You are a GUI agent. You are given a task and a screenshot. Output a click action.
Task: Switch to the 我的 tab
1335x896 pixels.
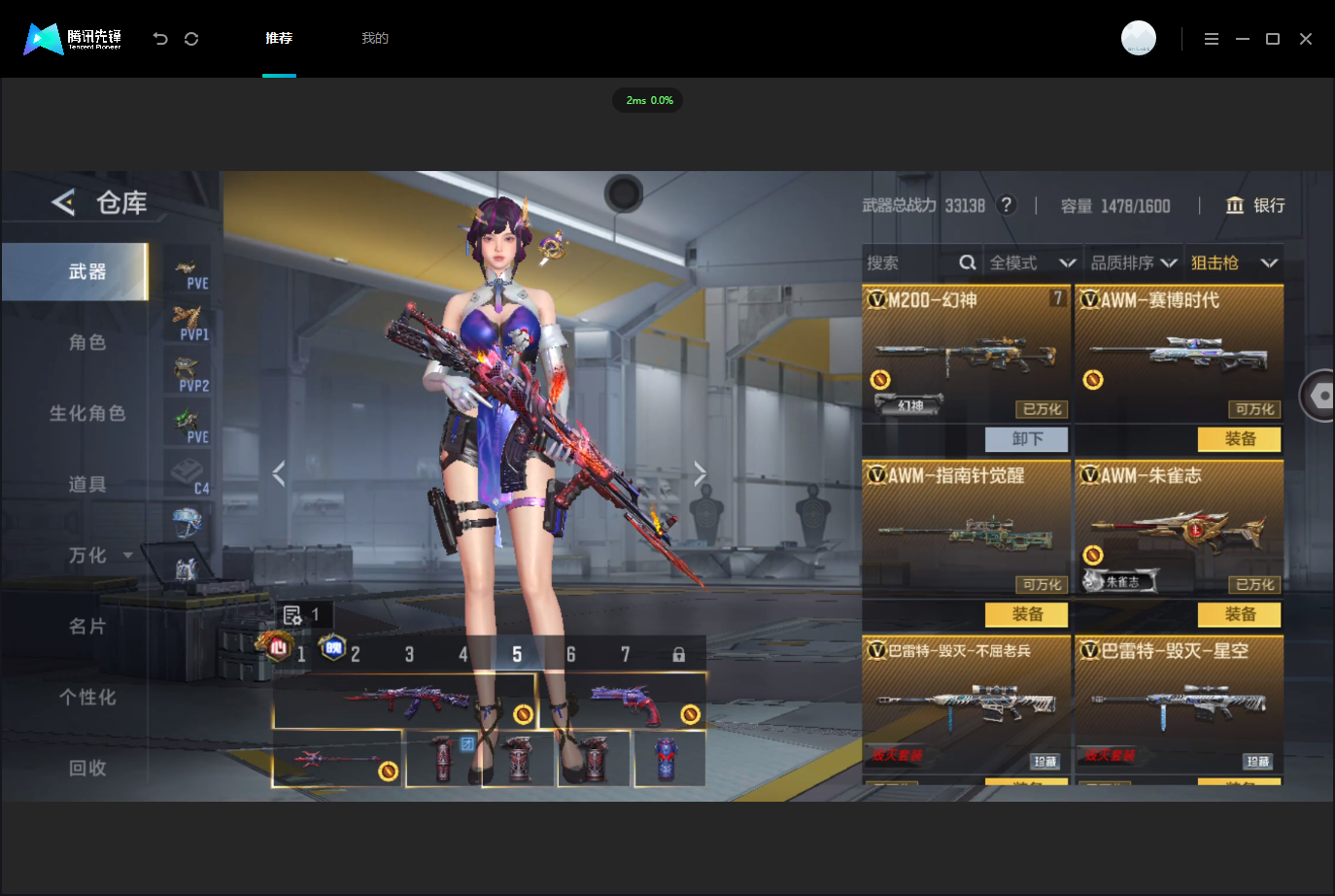(x=375, y=38)
